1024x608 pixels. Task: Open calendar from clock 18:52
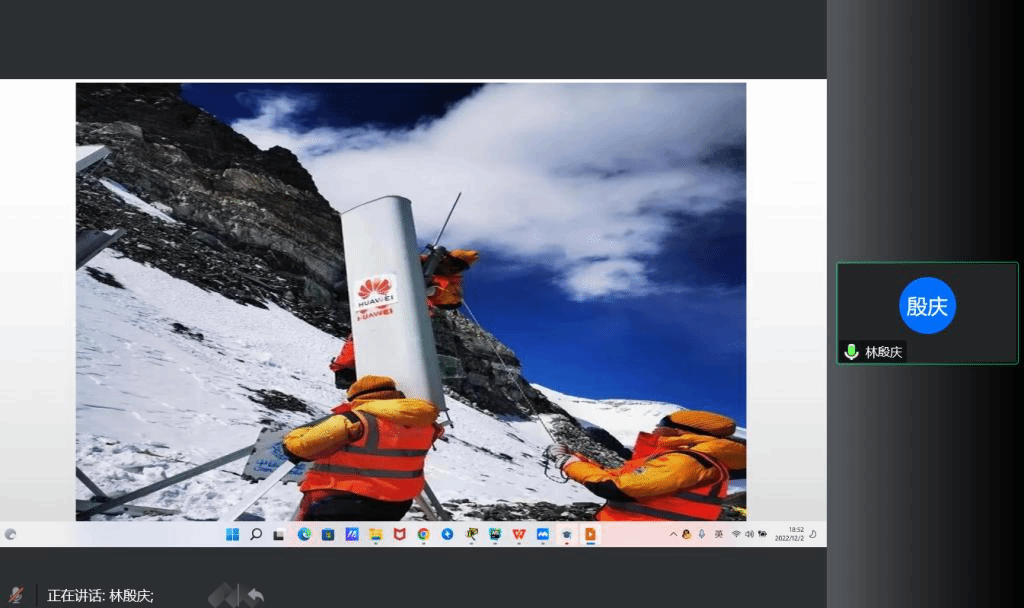pyautogui.click(x=796, y=535)
